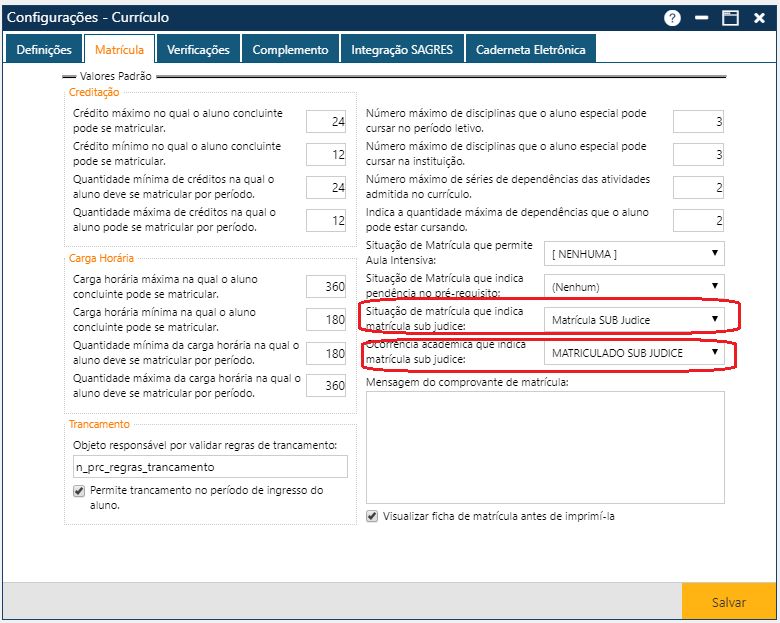The height and width of the screenshot is (623, 780).
Task: Open Aula Intensiva situação dropdown showing NENHUMA
Action: click(x=634, y=254)
